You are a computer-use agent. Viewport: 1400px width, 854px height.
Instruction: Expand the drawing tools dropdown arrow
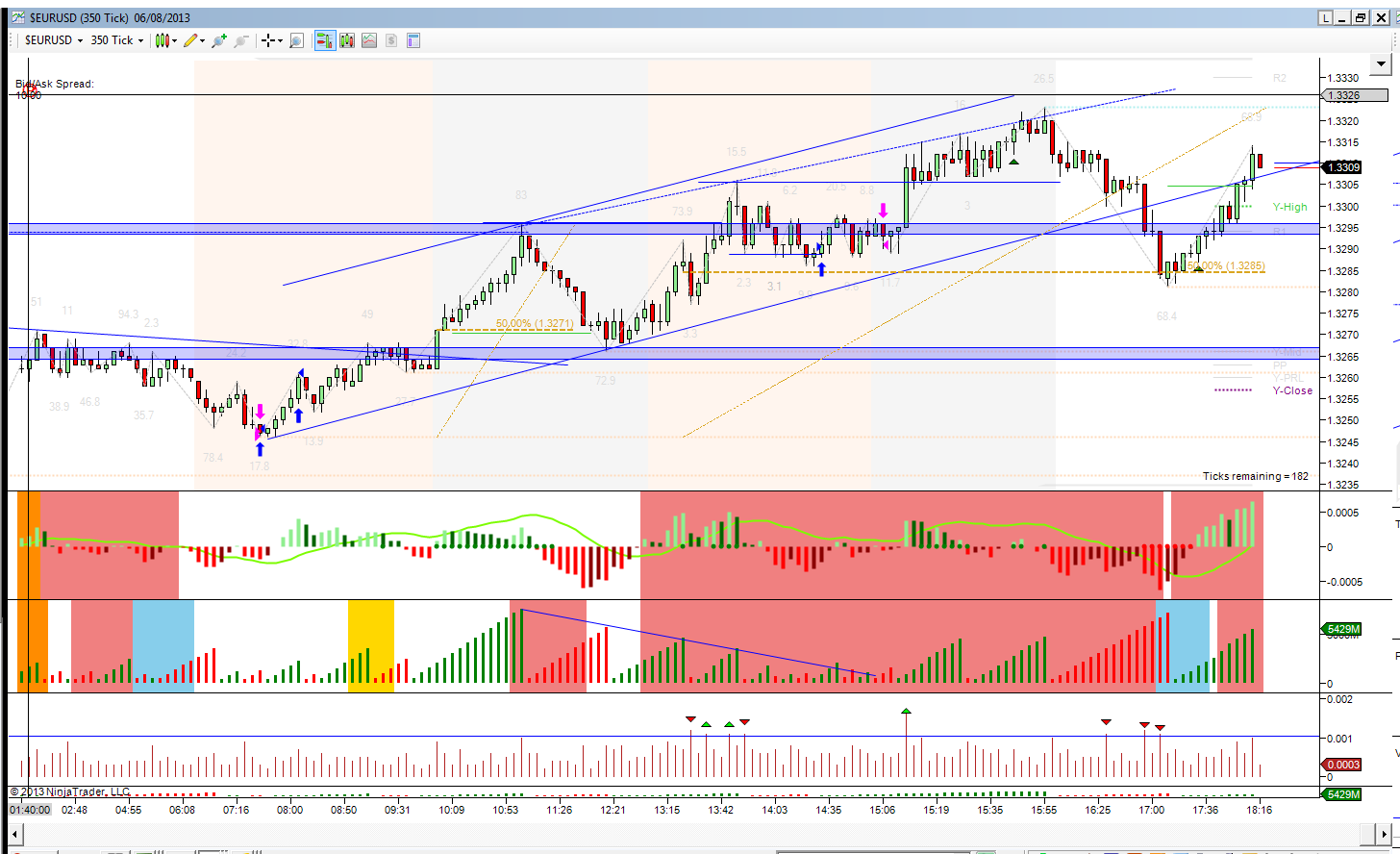coord(204,41)
